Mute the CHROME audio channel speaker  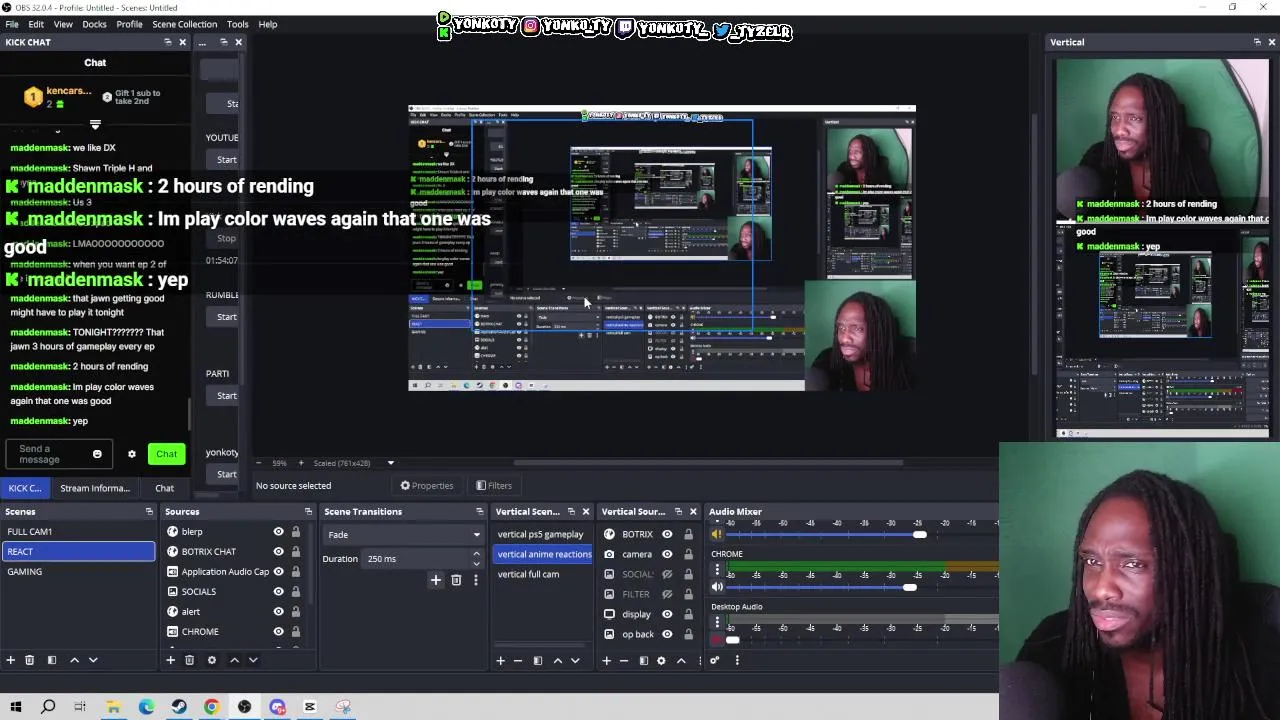pyautogui.click(x=717, y=587)
